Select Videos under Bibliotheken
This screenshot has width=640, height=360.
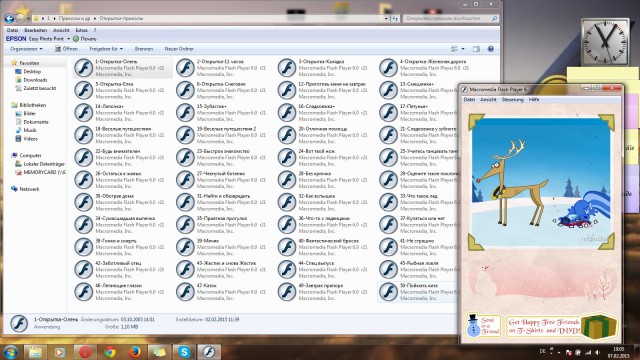point(31,139)
